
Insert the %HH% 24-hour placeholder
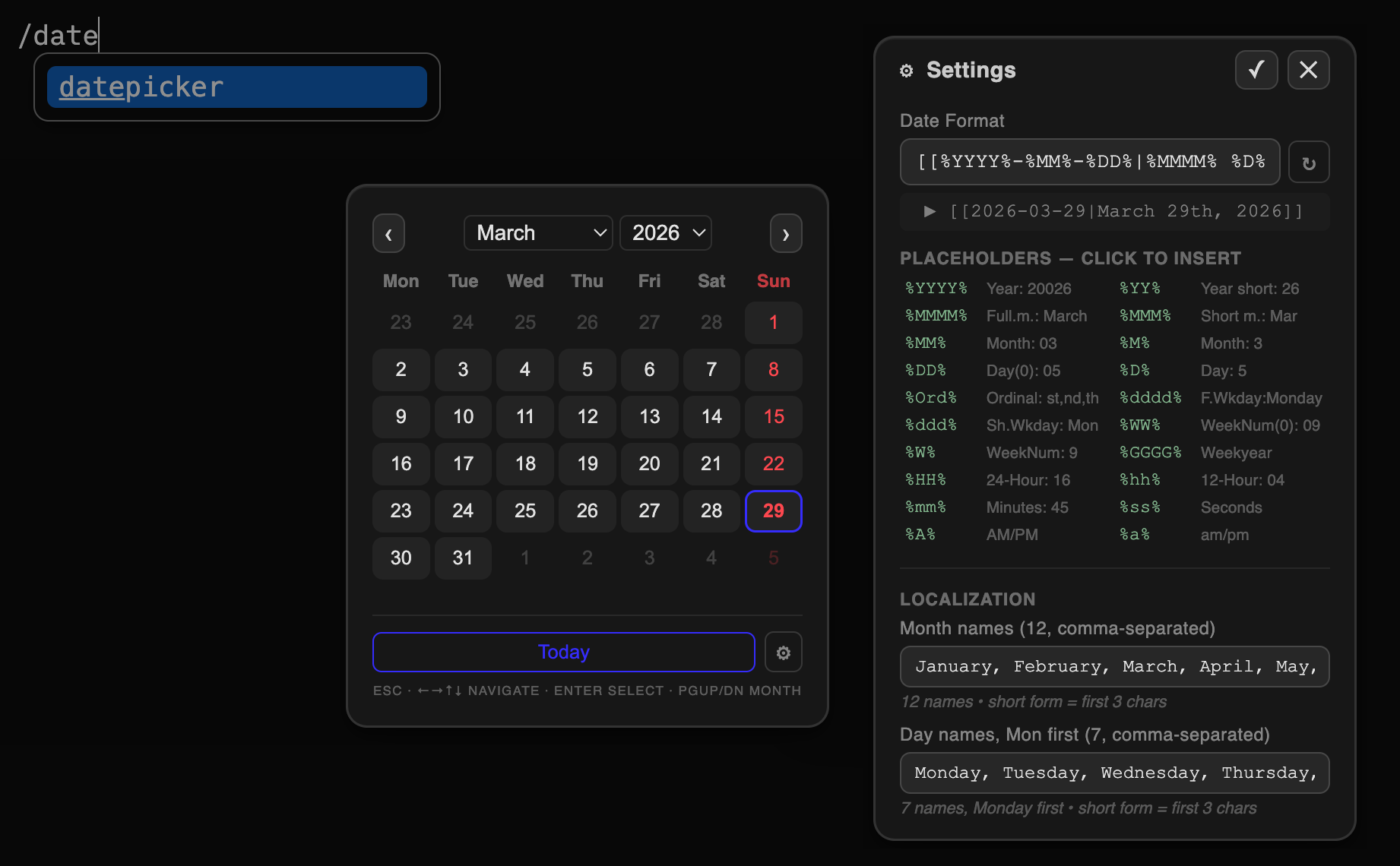[925, 480]
